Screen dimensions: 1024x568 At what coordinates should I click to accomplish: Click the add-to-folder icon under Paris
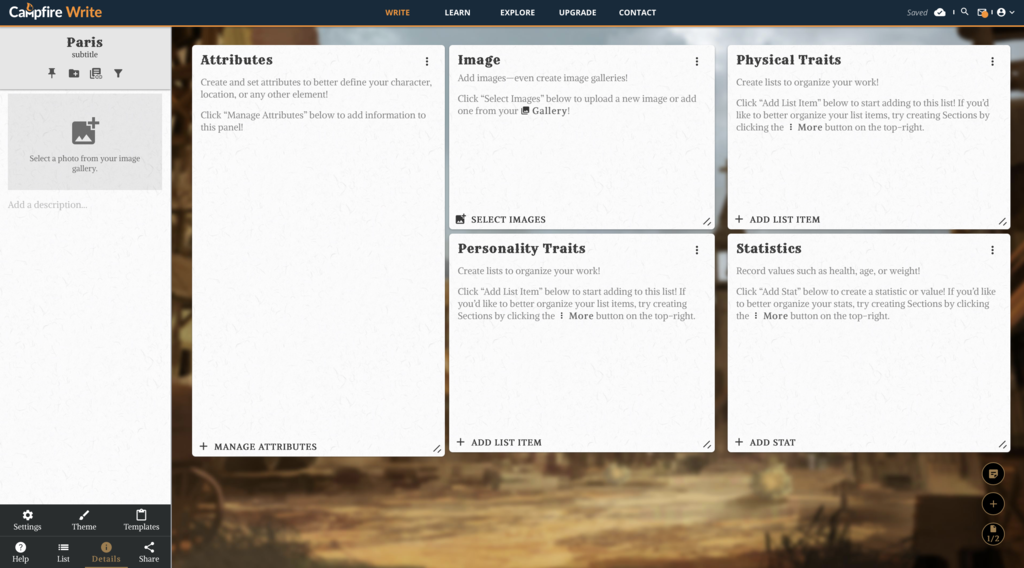tap(74, 73)
